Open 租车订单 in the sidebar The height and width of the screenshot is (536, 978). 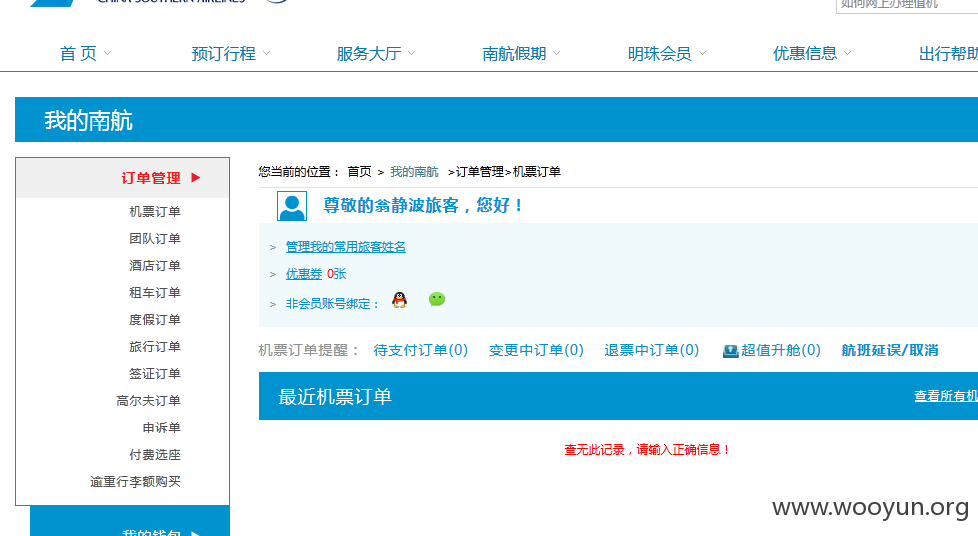click(155, 293)
